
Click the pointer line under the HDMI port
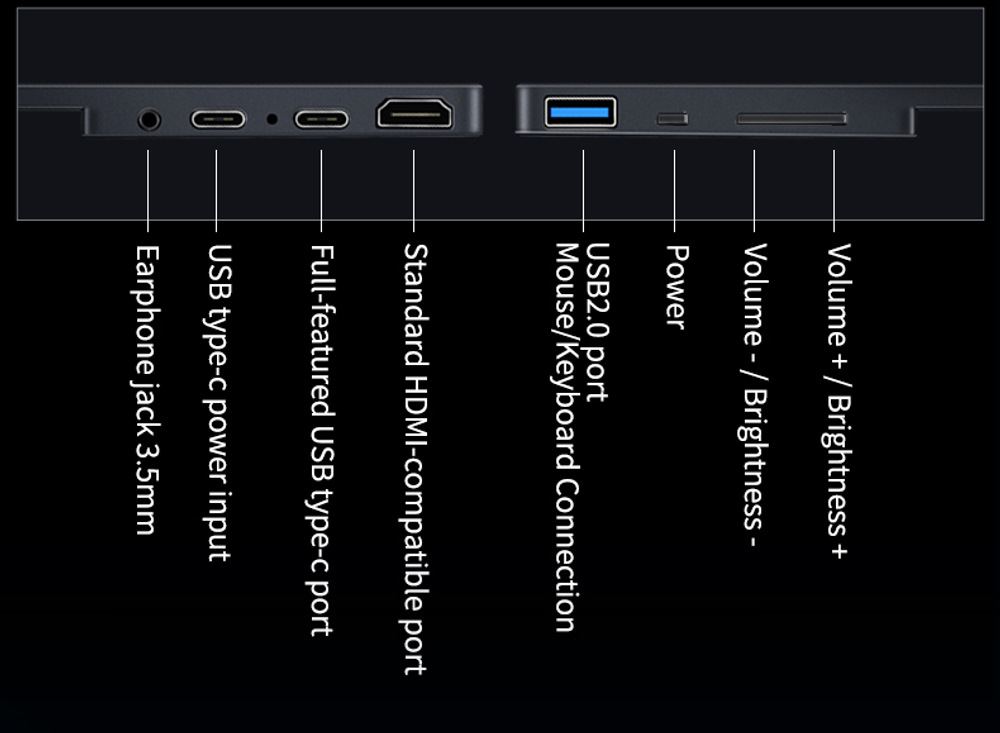[414, 191]
